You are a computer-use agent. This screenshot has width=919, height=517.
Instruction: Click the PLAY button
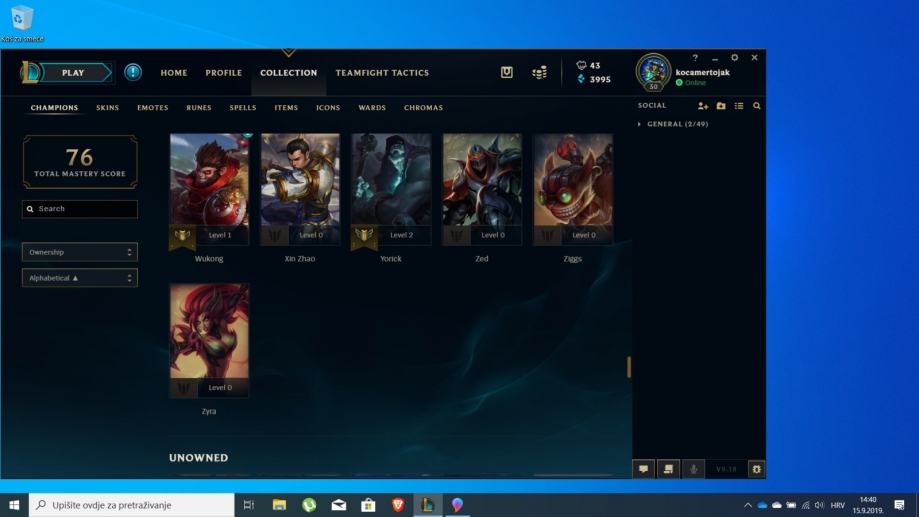coord(73,73)
